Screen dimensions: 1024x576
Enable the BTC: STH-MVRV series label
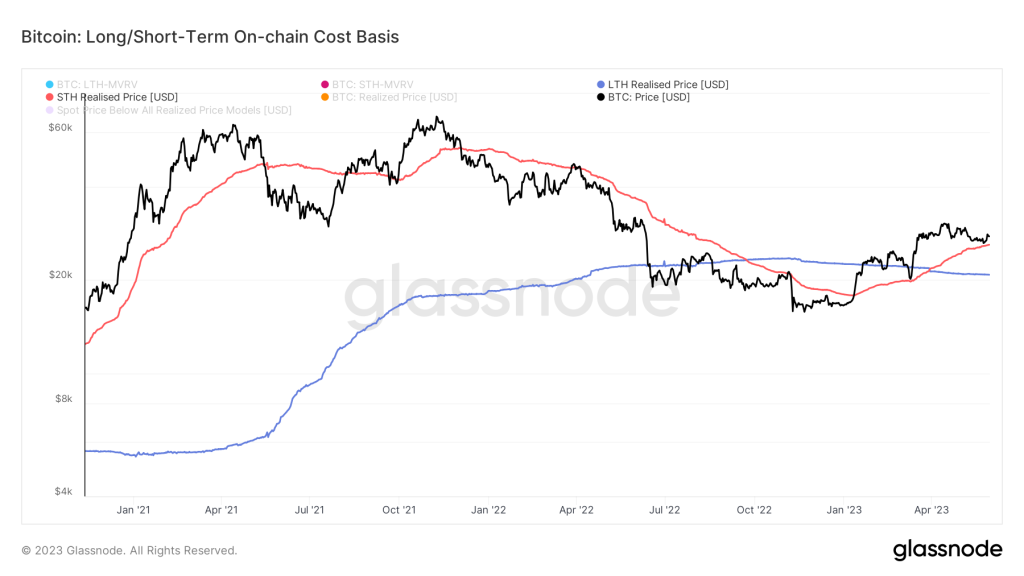click(372, 84)
